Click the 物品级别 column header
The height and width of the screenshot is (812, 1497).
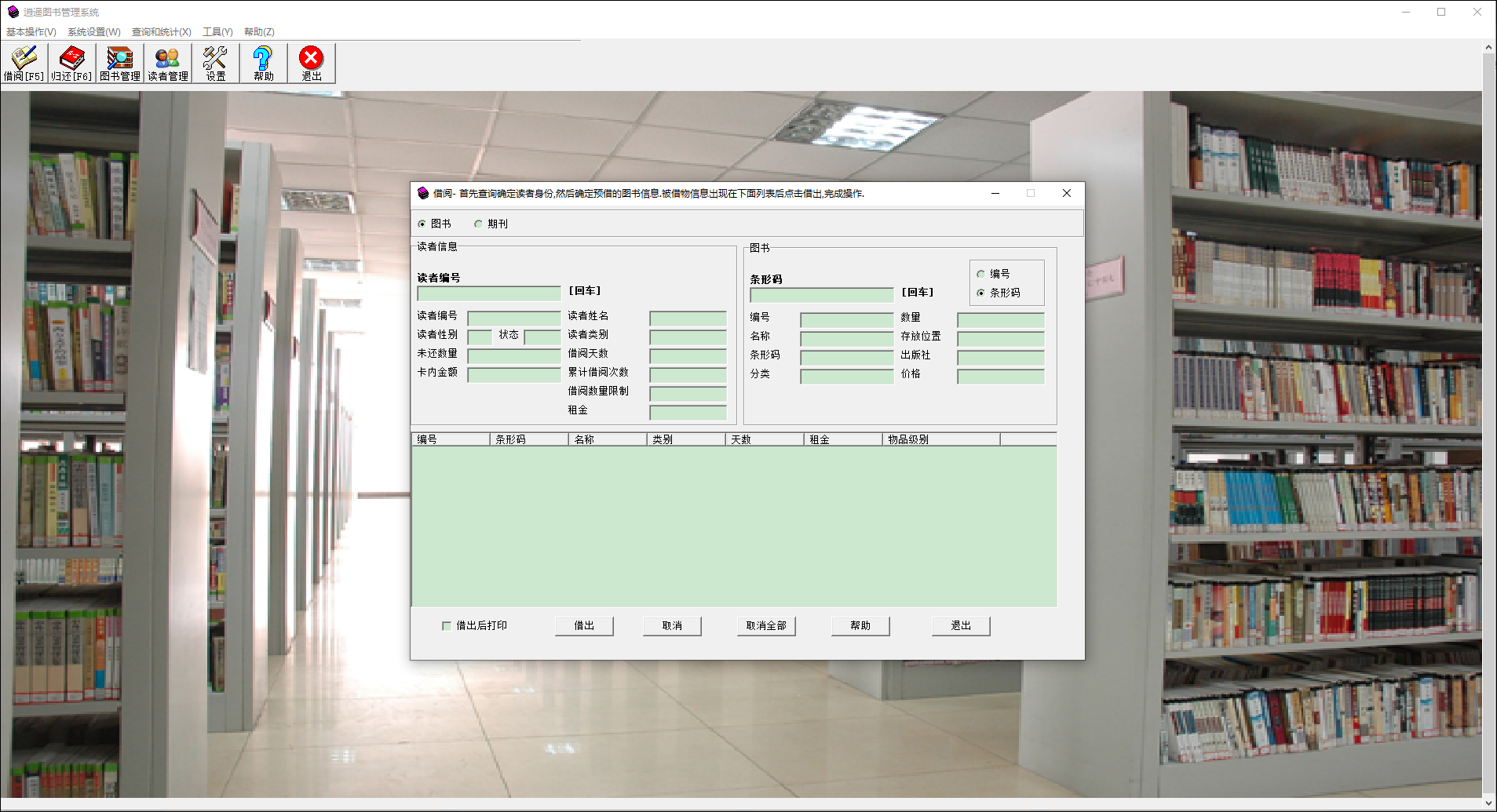(941, 439)
